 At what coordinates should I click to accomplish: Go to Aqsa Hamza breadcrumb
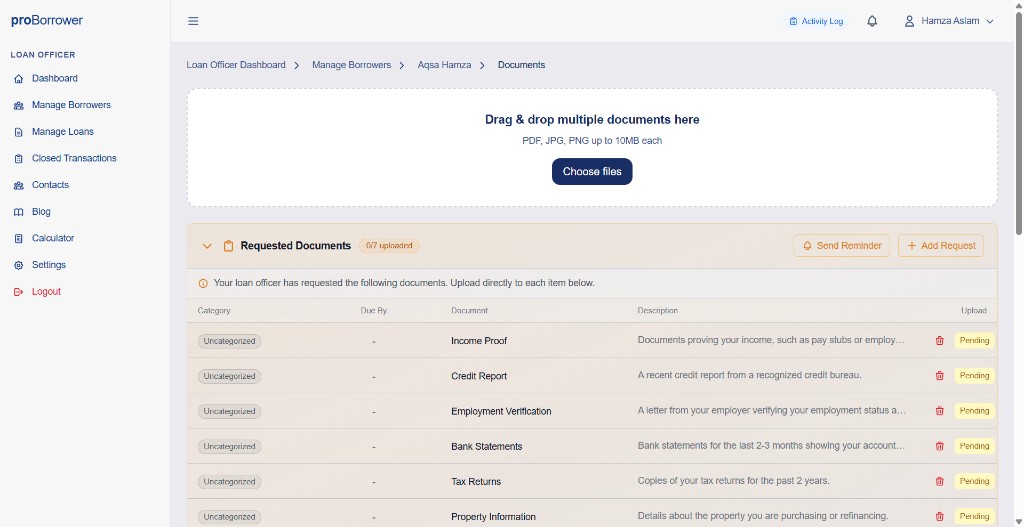pos(444,65)
